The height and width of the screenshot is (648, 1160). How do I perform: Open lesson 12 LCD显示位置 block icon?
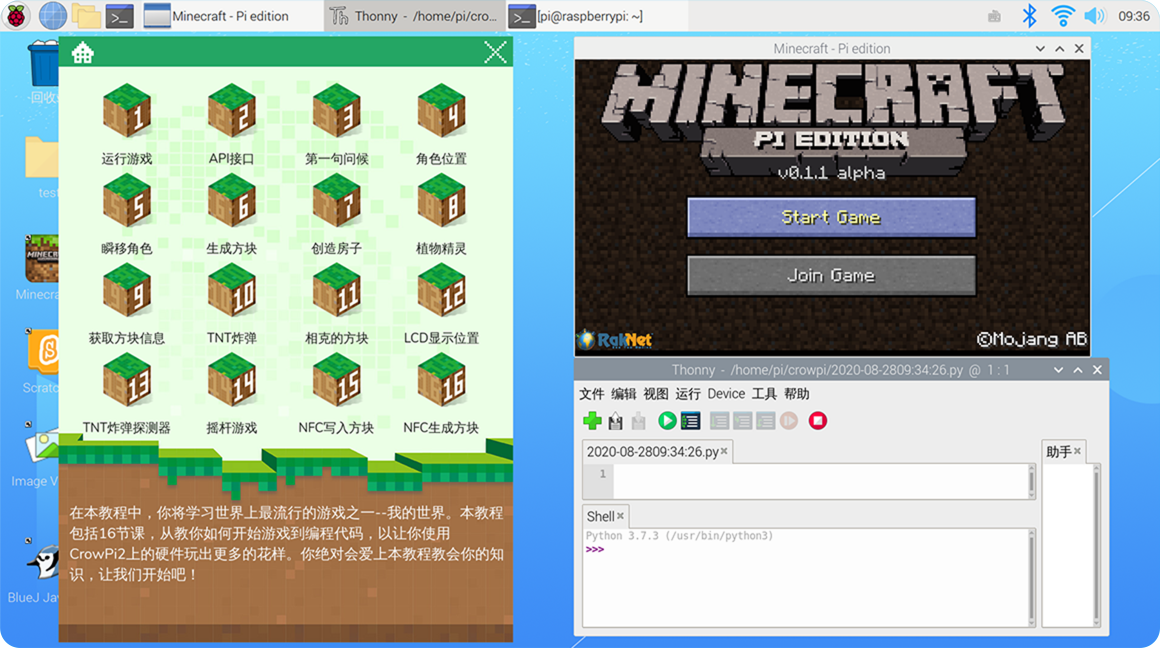point(442,290)
